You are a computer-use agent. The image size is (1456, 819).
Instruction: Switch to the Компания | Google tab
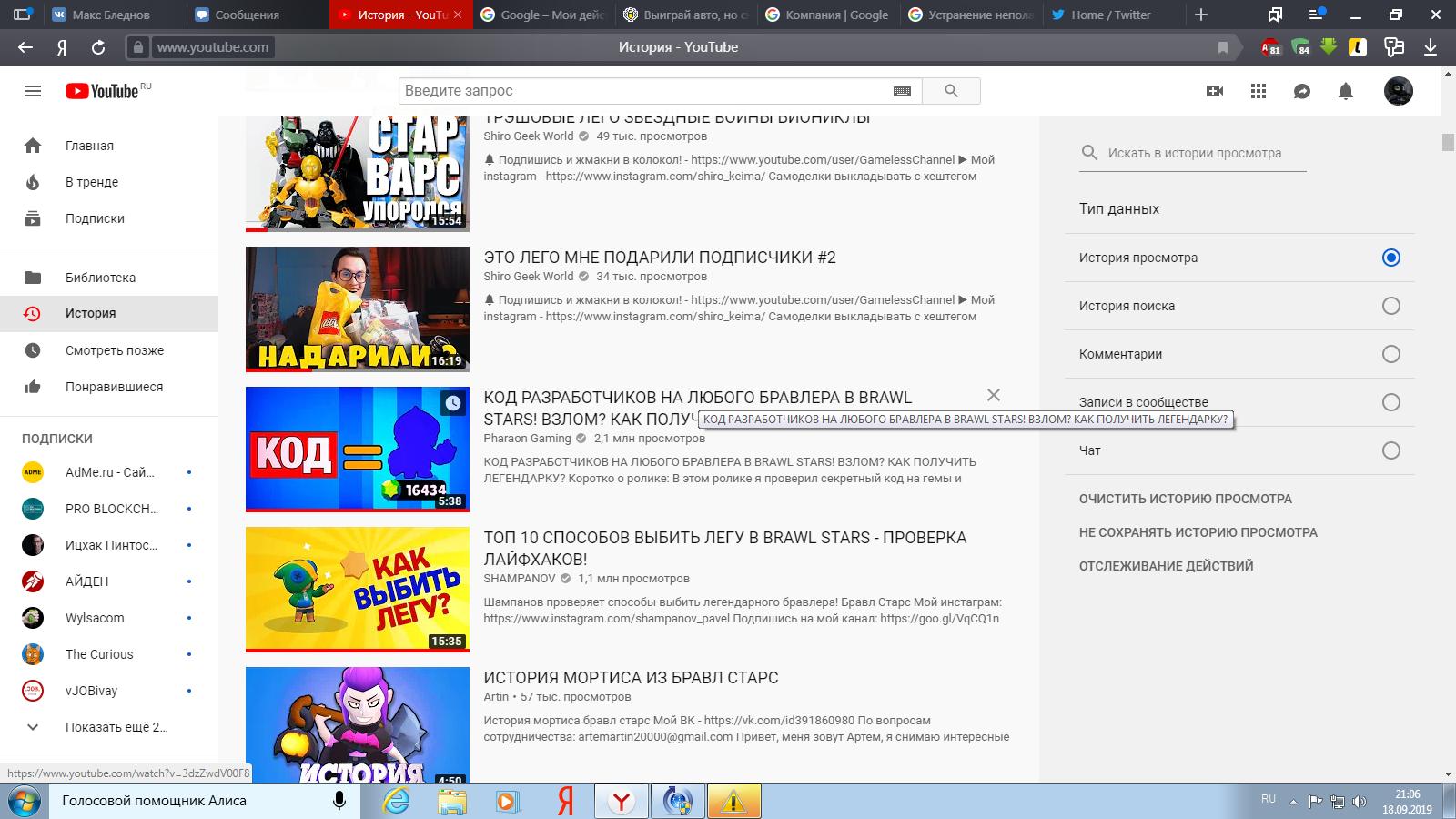coord(828,15)
